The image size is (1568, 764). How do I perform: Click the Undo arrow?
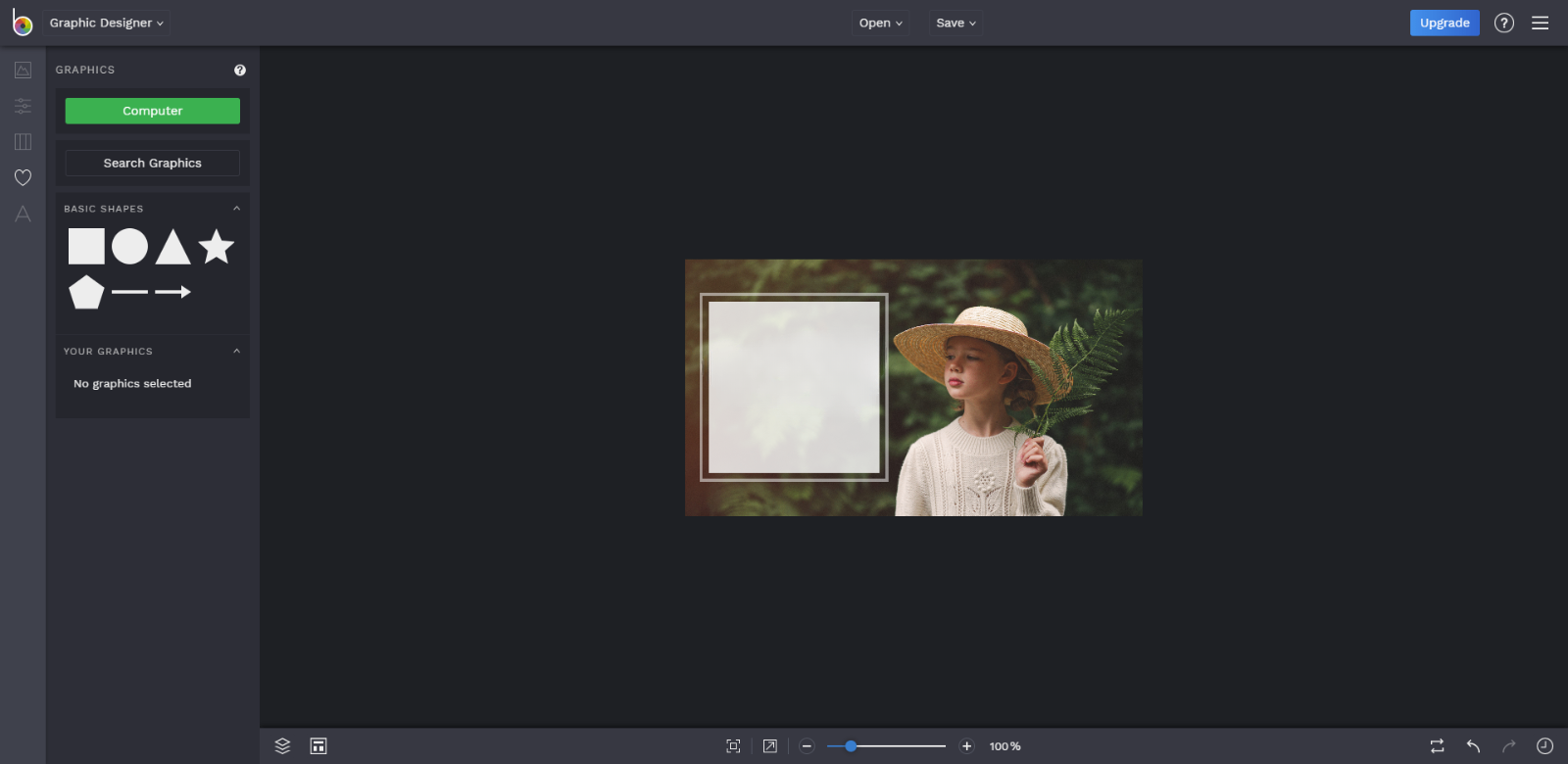point(1473,746)
